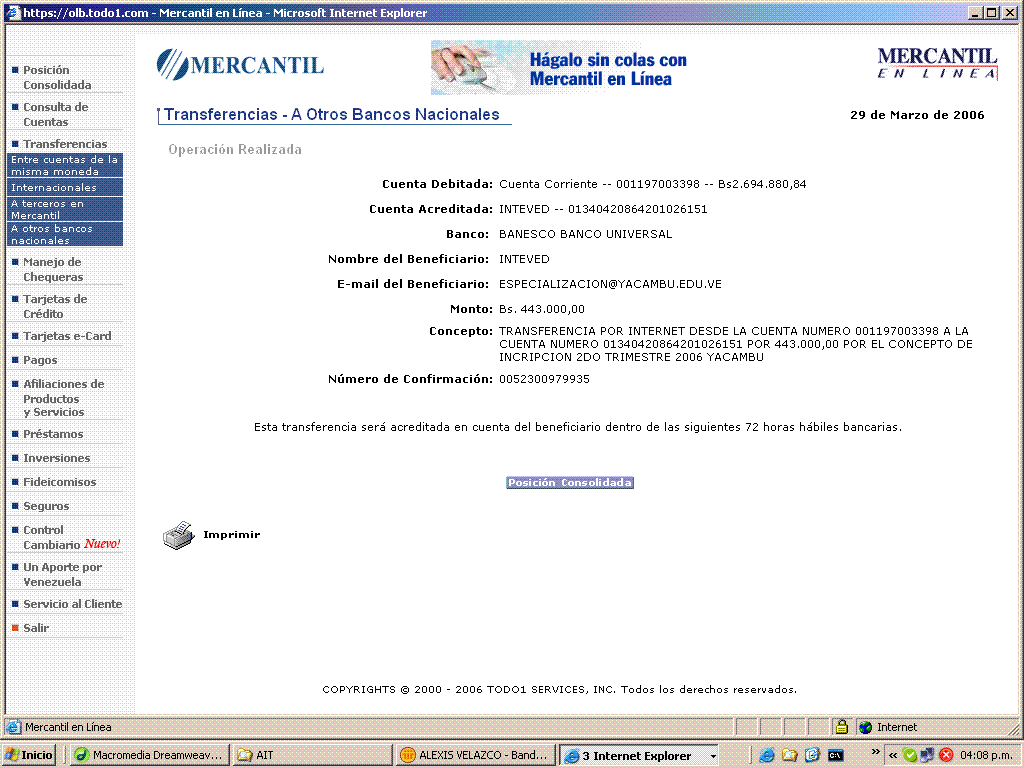Click the command prompt quick launch icon
Image resolution: width=1024 pixels, height=768 pixels.
point(835,755)
